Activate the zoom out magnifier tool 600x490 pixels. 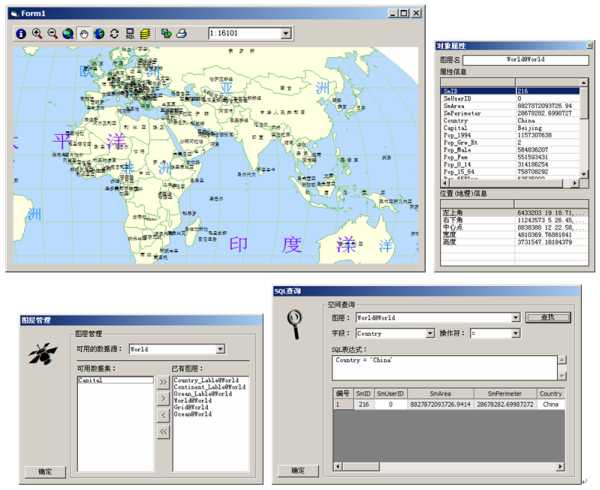52,34
